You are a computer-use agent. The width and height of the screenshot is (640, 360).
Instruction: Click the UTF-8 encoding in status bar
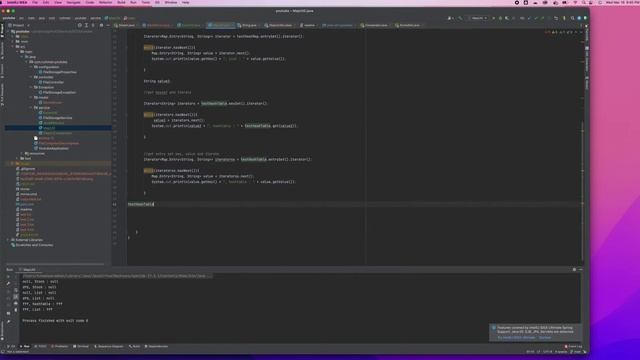tap(548, 351)
